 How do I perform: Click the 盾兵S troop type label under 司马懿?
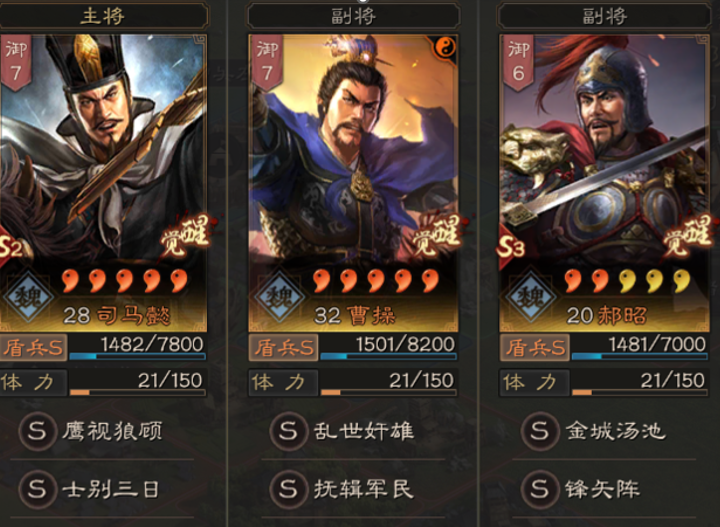33,347
